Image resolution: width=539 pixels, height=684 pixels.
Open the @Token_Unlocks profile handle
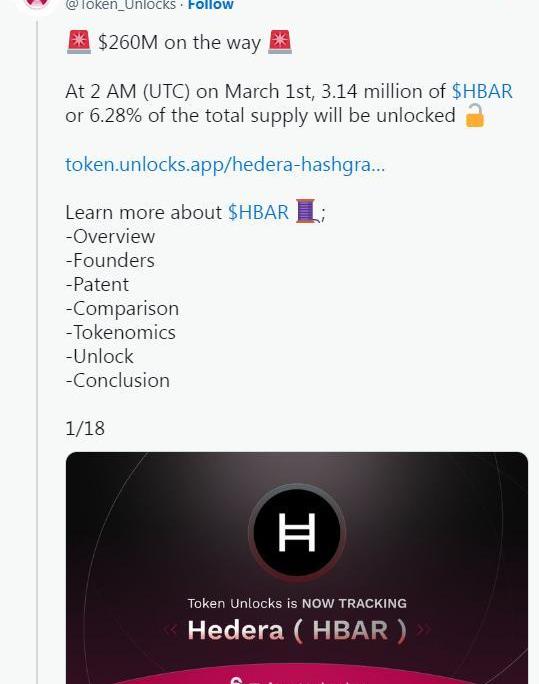pyautogui.click(x=120, y=5)
